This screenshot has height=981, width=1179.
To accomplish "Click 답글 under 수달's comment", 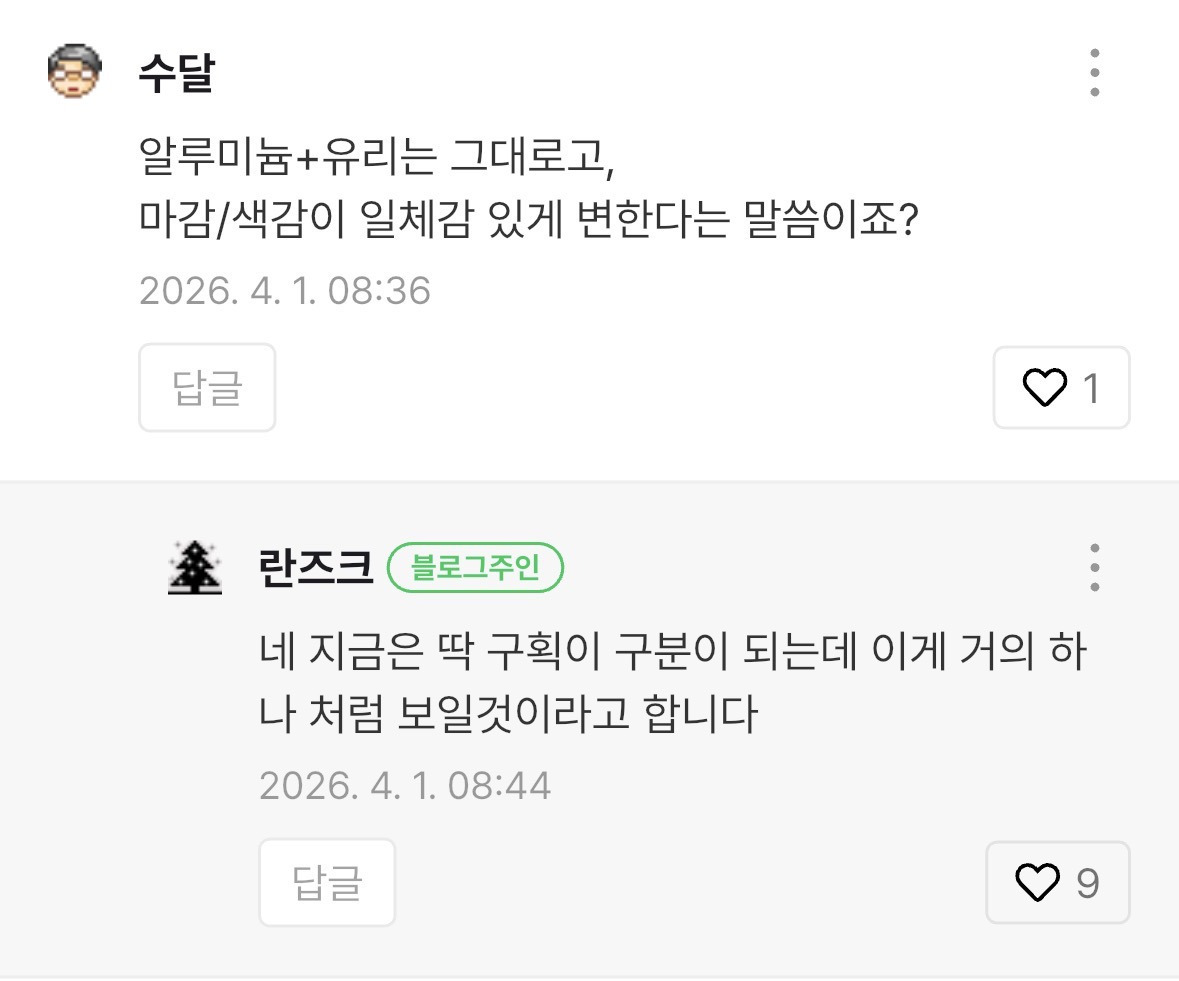I will pos(207,388).
